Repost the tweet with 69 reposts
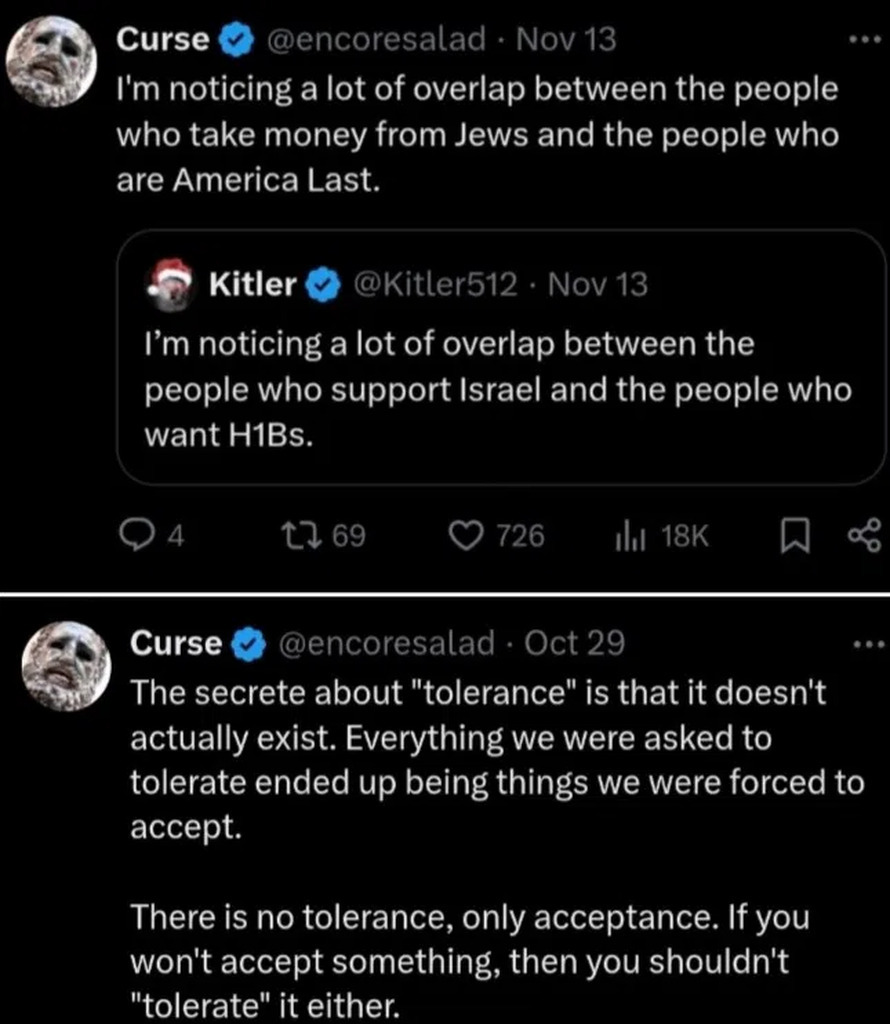Viewport: 890px width, 1024px height. (310, 537)
